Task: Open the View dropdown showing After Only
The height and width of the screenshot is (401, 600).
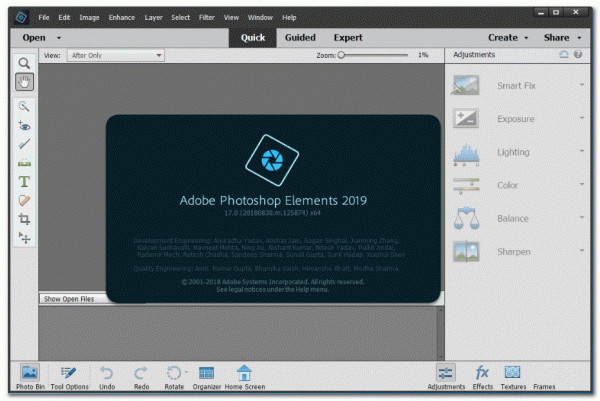Action: (116, 55)
